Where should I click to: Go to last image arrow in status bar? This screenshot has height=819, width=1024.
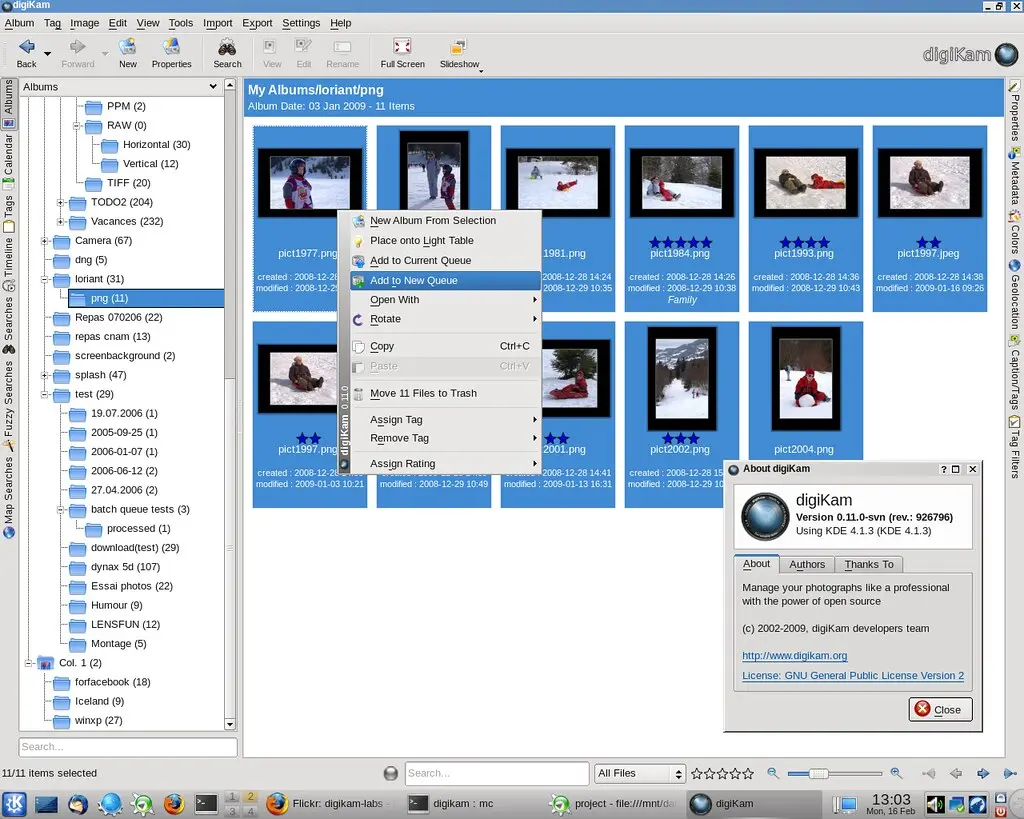1010,773
